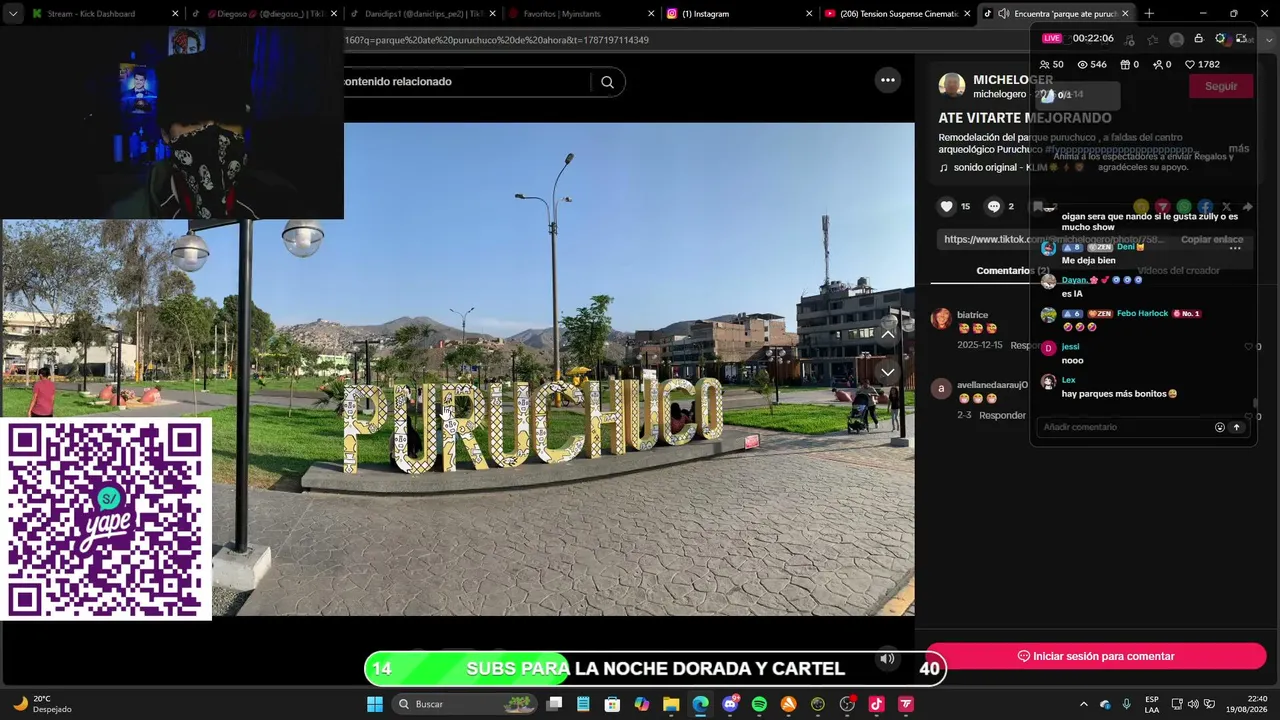Share the post using the forward arrow
Image resolution: width=1280 pixels, height=720 pixels.
click(x=1247, y=207)
